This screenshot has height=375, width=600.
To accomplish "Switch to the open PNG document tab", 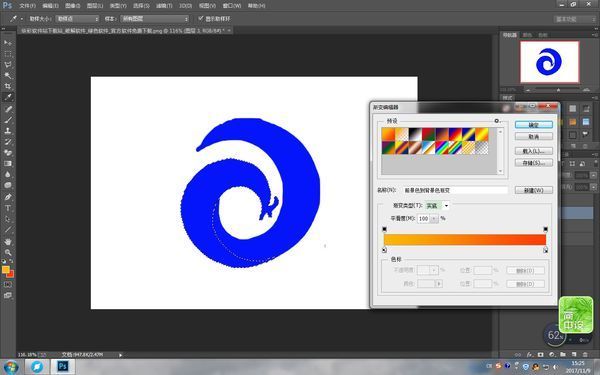I will pyautogui.click(x=125, y=30).
